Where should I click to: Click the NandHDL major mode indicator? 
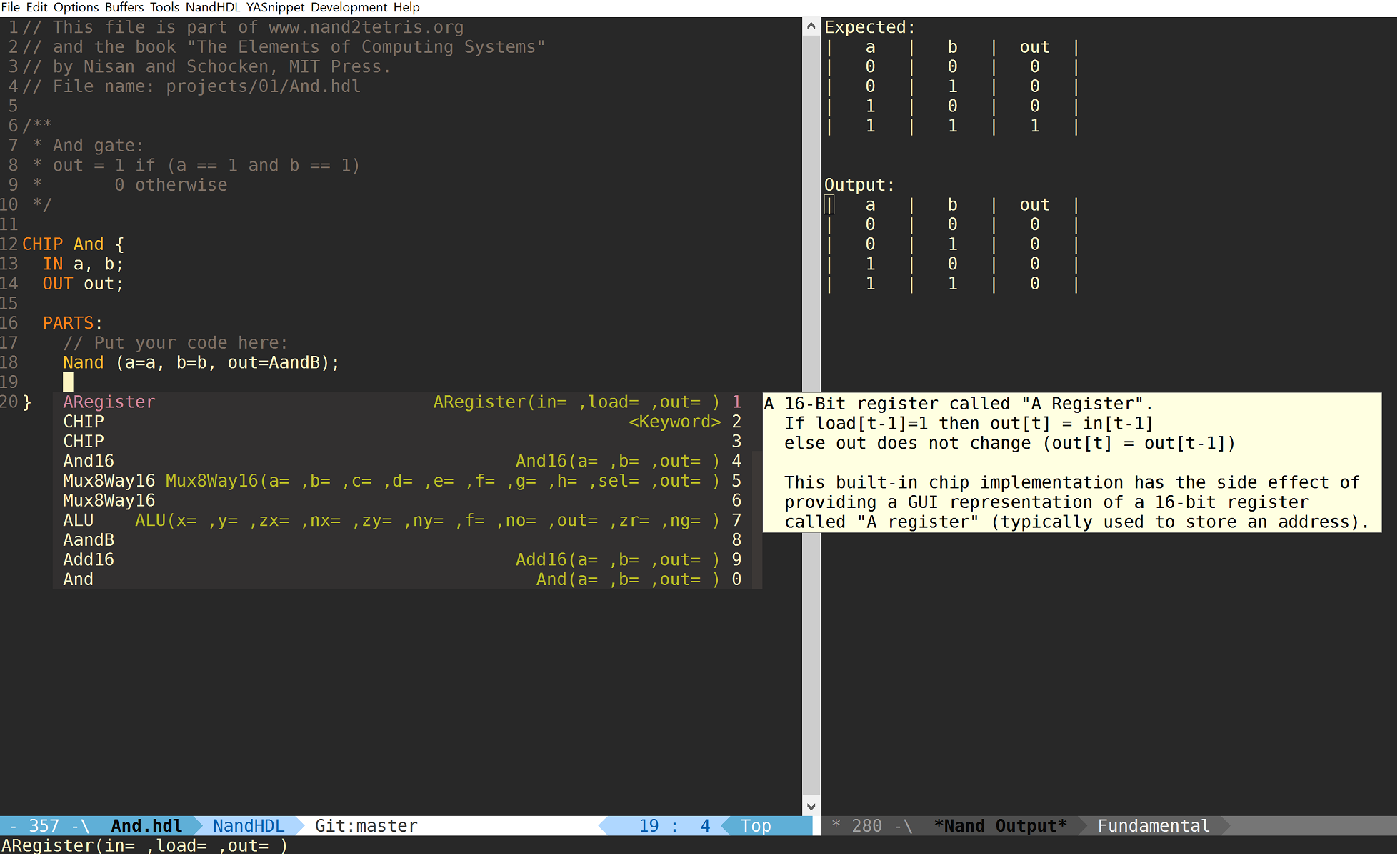248,827
